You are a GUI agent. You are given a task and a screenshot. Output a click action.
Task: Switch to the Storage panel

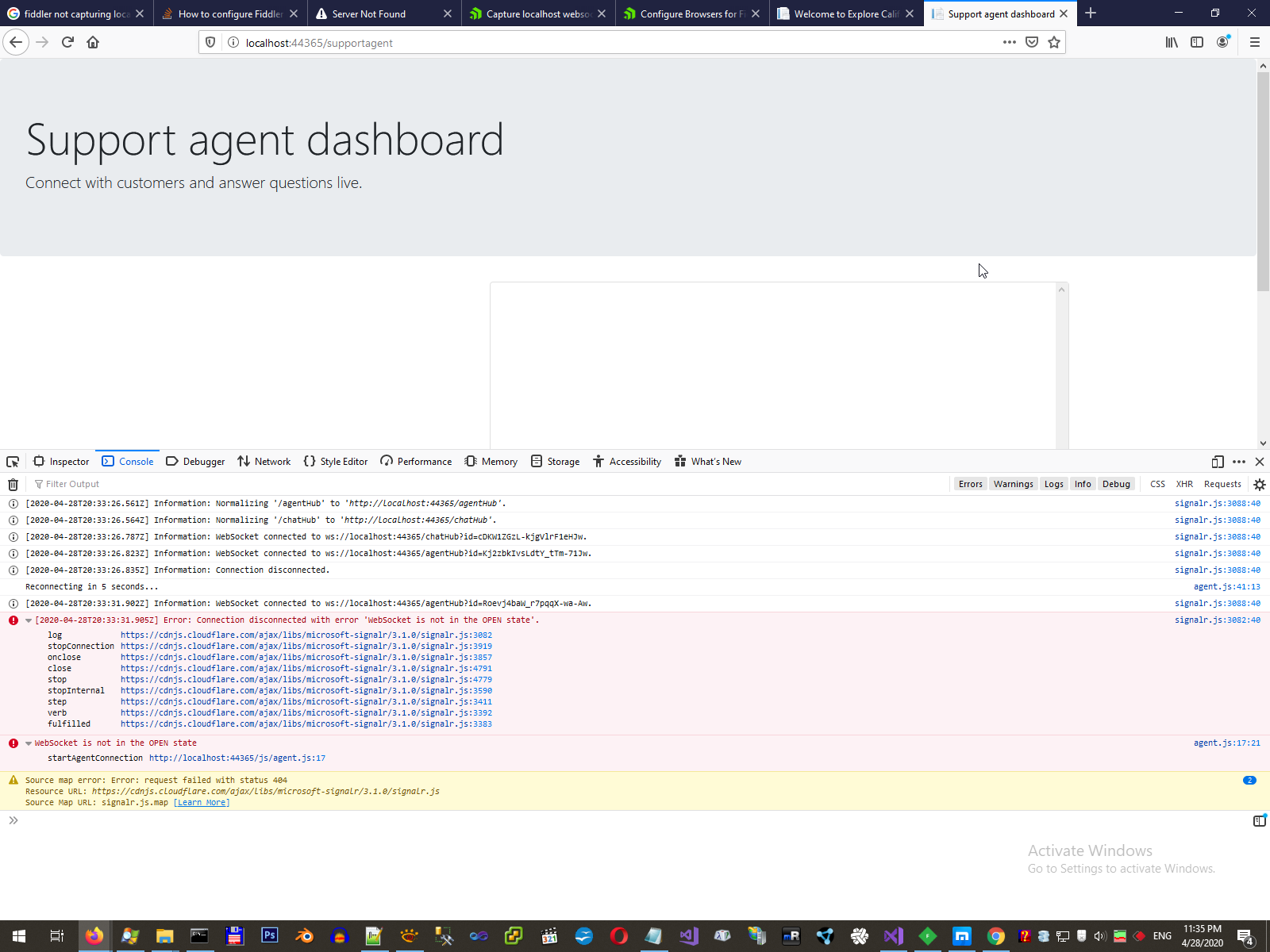[556, 462]
